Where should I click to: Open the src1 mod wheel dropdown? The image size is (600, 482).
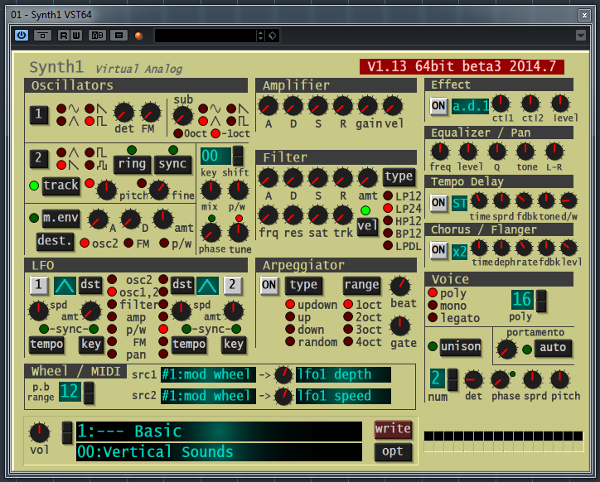pos(208,375)
